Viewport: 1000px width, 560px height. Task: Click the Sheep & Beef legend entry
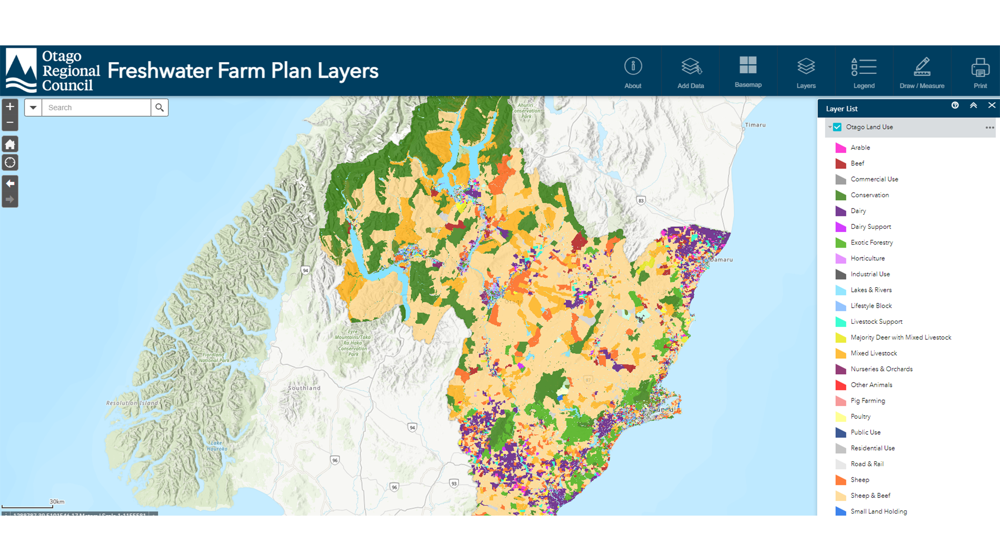pyautogui.click(x=870, y=496)
